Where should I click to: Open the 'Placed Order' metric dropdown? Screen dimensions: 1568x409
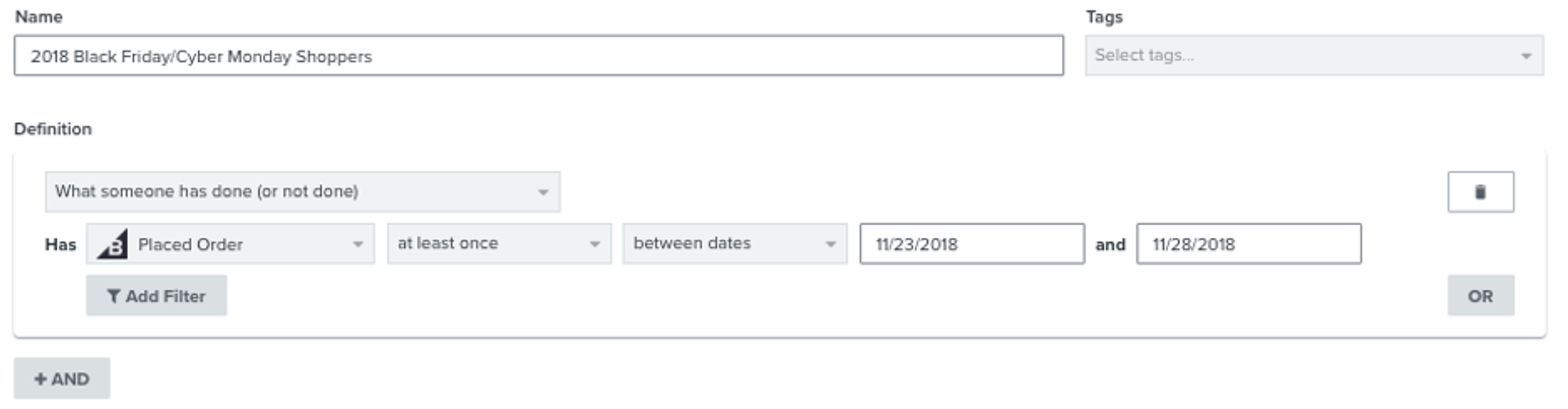[231, 244]
